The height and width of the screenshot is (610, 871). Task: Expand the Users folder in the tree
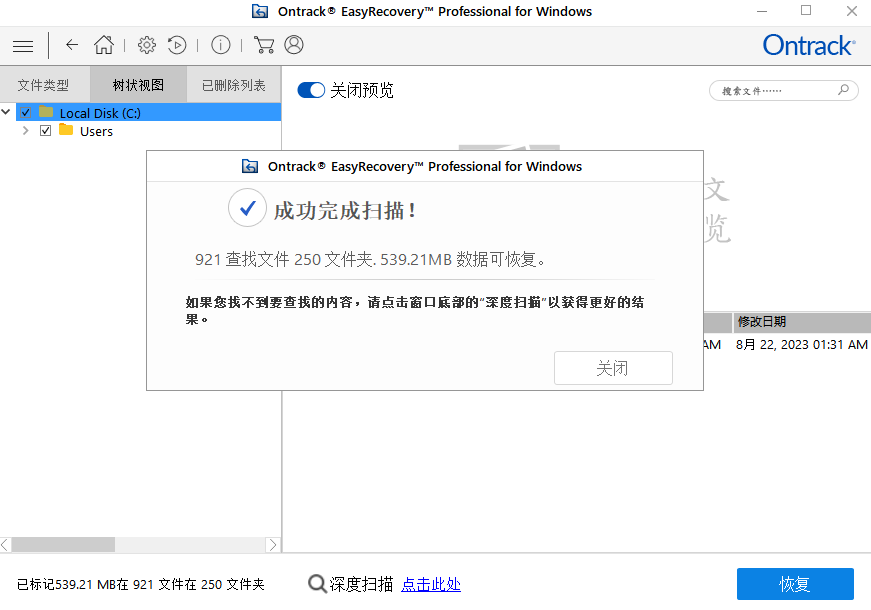(25, 131)
